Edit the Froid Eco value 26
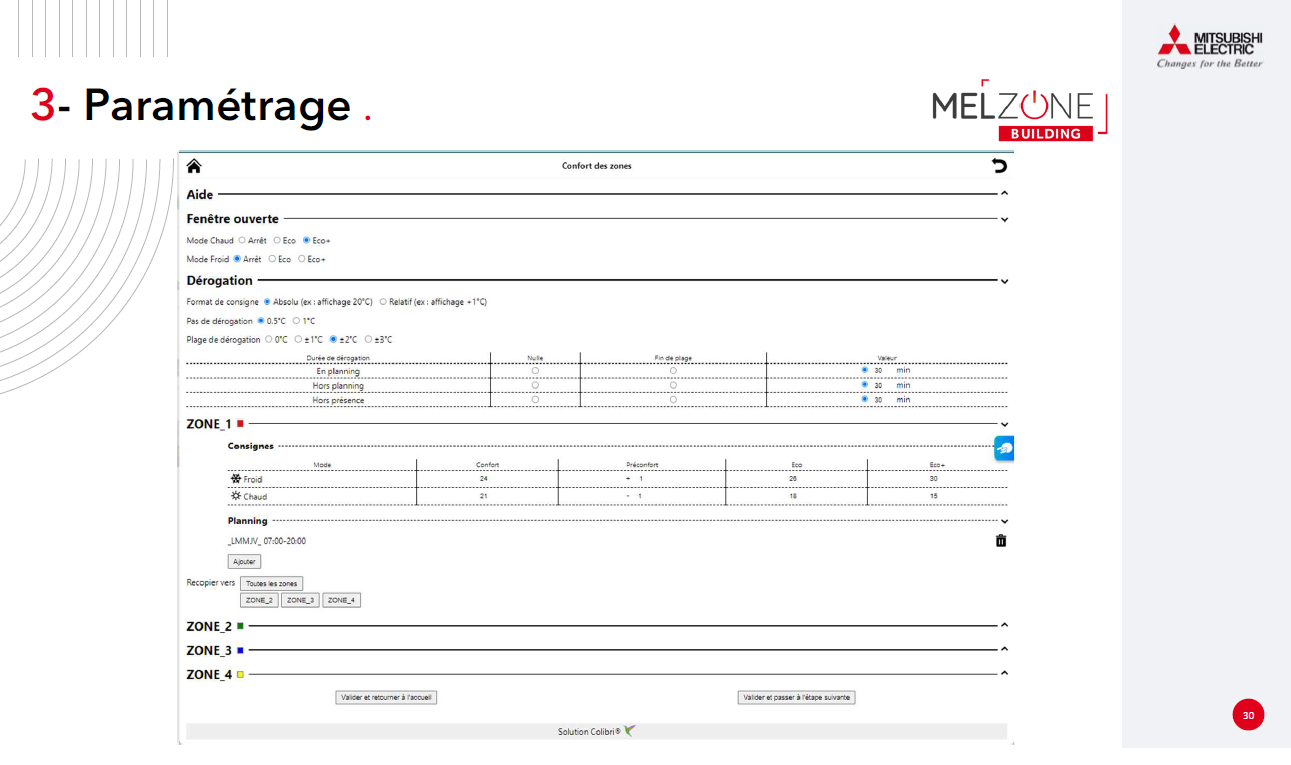The width and height of the screenshot is (1291, 765). pyautogui.click(x=793, y=479)
